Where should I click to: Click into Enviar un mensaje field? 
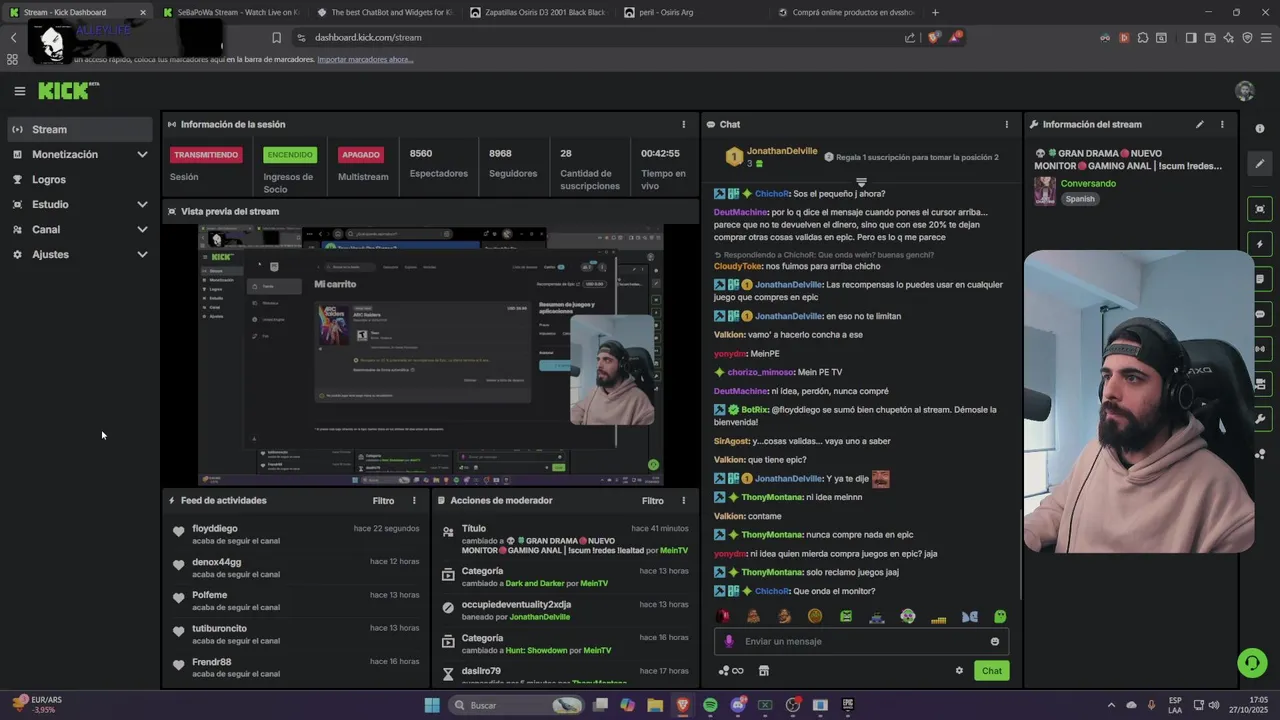(x=861, y=642)
